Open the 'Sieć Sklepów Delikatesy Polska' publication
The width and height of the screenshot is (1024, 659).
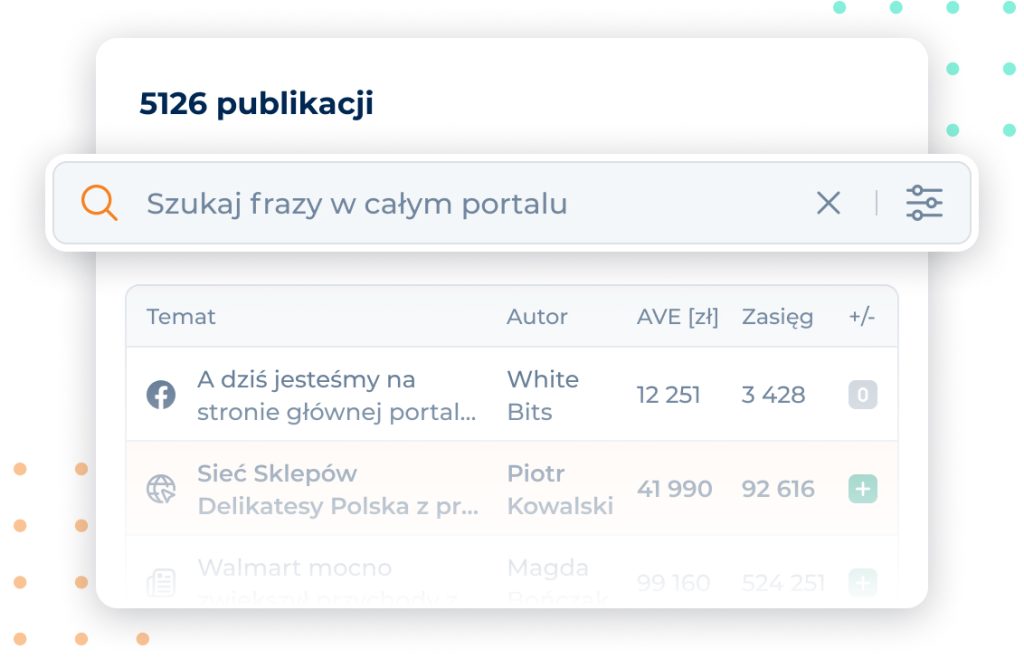click(337, 489)
